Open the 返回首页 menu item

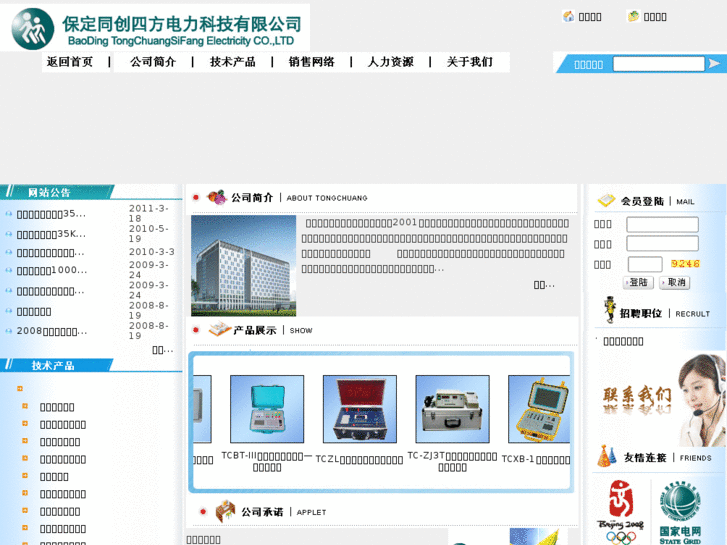pos(70,62)
